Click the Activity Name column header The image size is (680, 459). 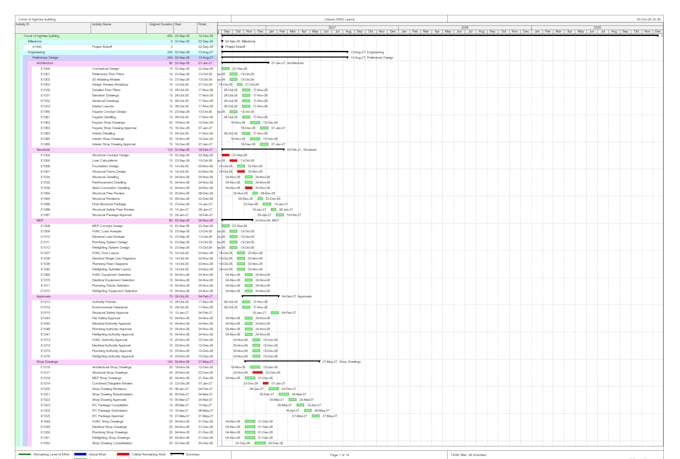(119, 28)
